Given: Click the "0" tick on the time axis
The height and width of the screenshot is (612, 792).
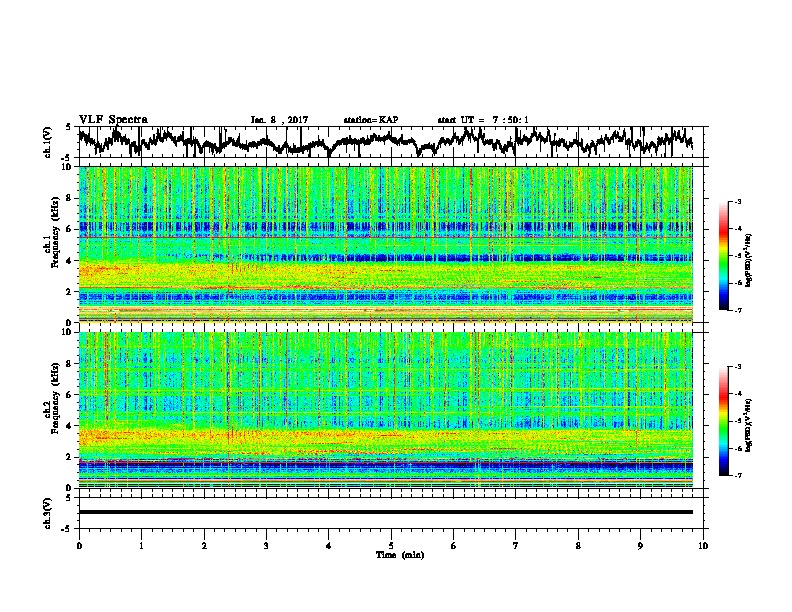Looking at the screenshot, I should (79, 546).
